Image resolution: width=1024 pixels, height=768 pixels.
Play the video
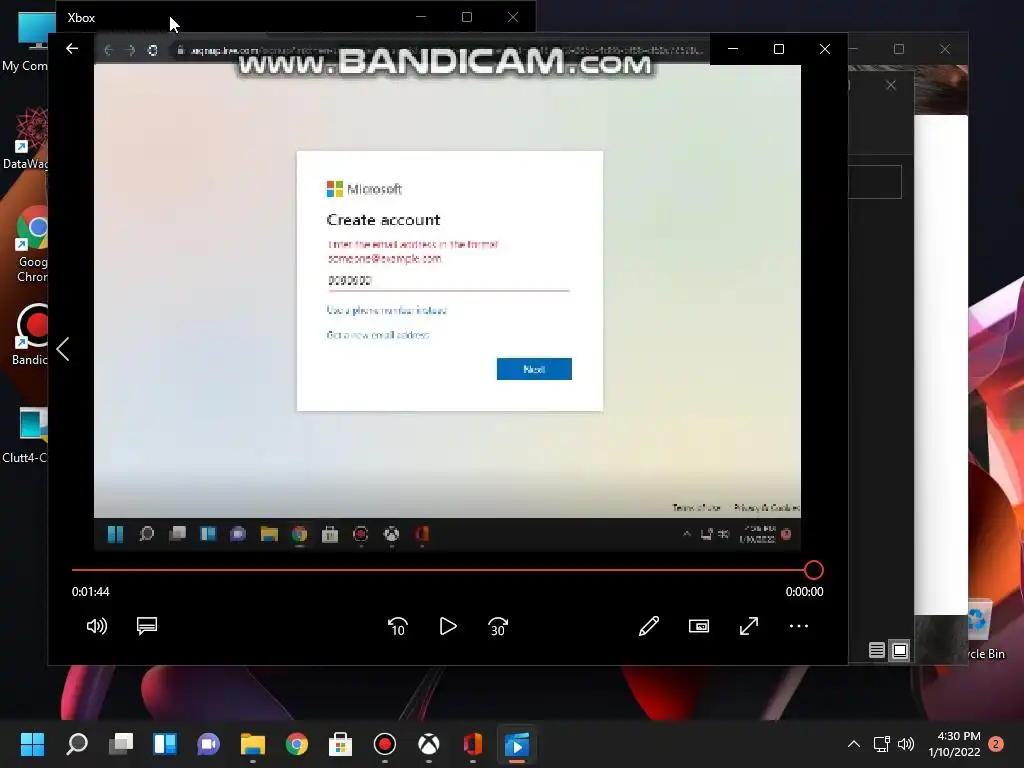(x=448, y=626)
